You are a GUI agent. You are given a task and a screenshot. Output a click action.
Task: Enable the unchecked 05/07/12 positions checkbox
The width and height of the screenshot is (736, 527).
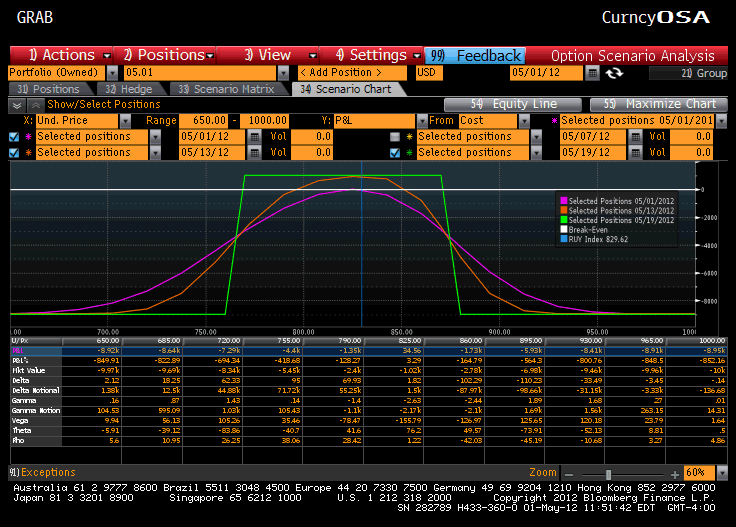[x=394, y=136]
